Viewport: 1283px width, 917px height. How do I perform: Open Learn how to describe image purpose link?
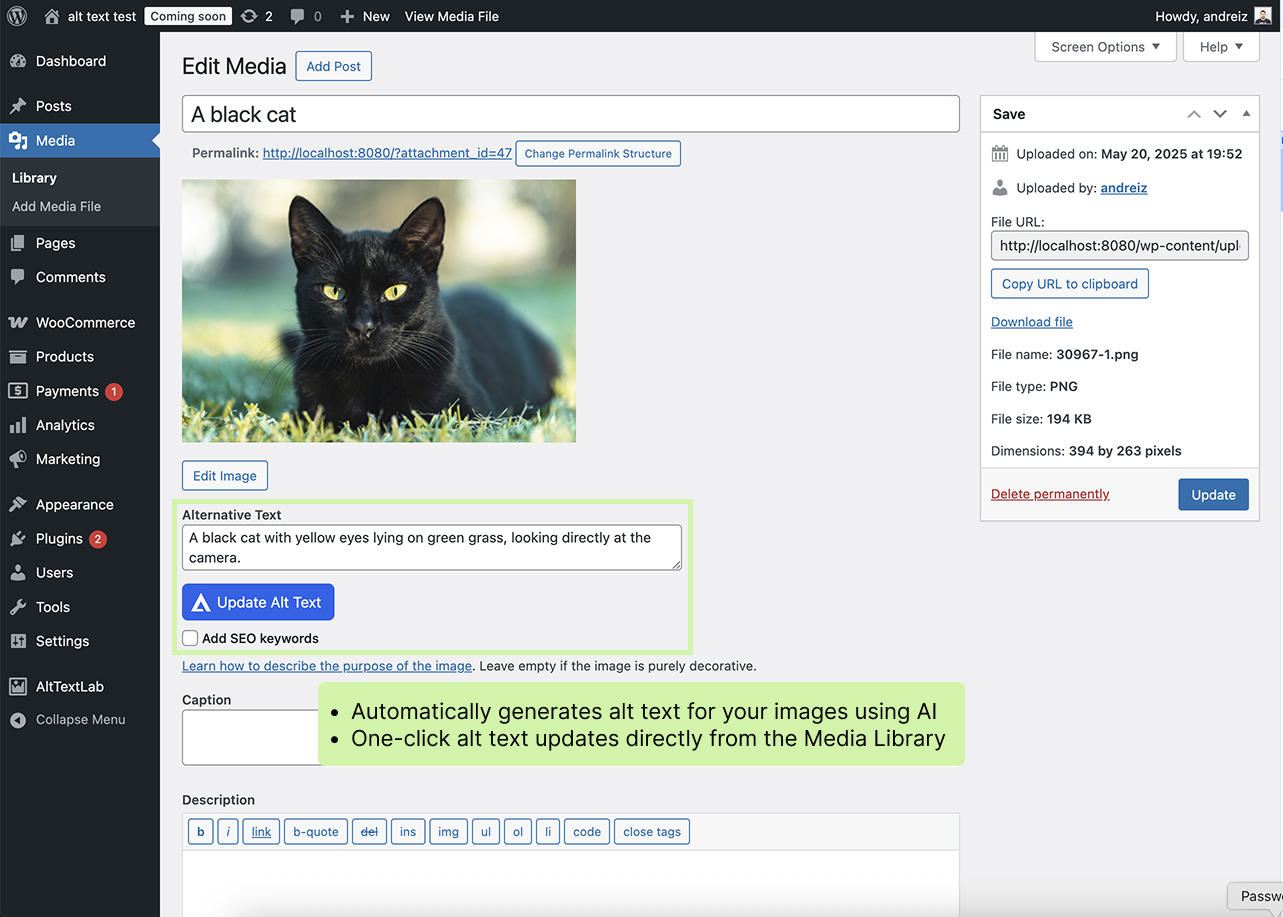click(x=327, y=666)
